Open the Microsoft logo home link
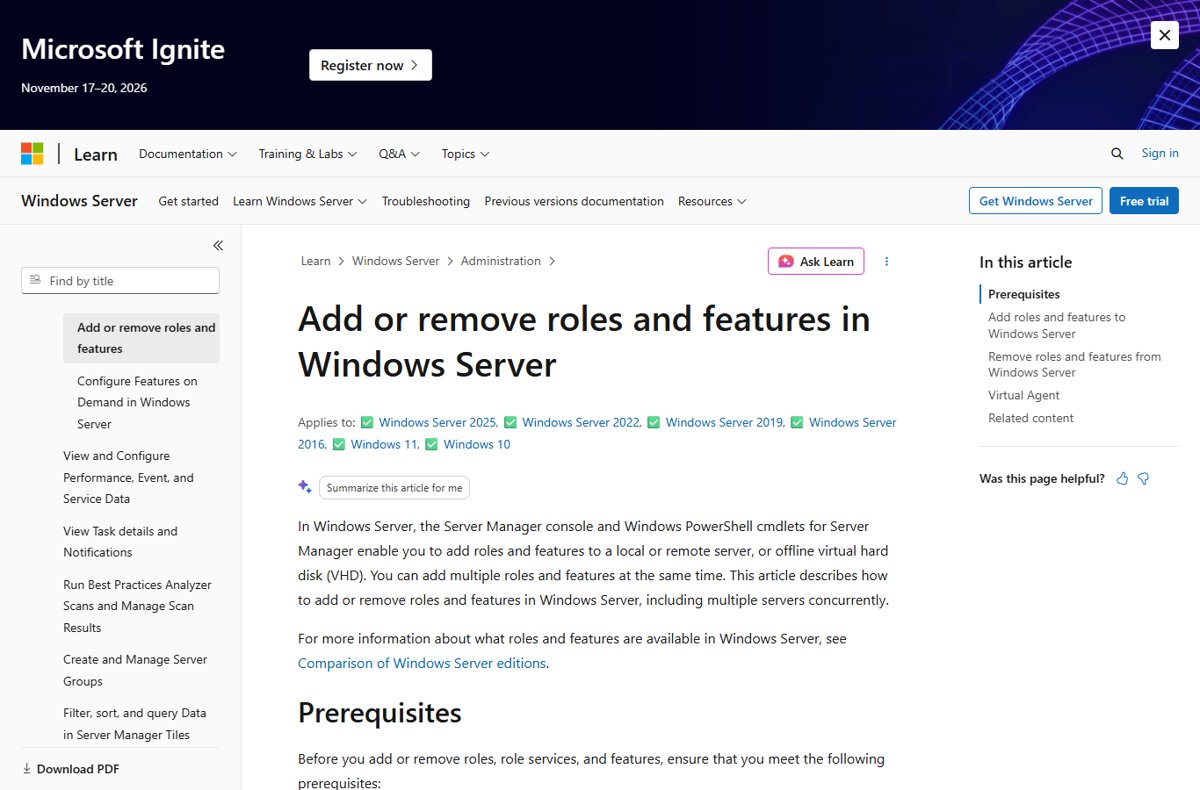This screenshot has height=790, width=1200. click(x=32, y=154)
